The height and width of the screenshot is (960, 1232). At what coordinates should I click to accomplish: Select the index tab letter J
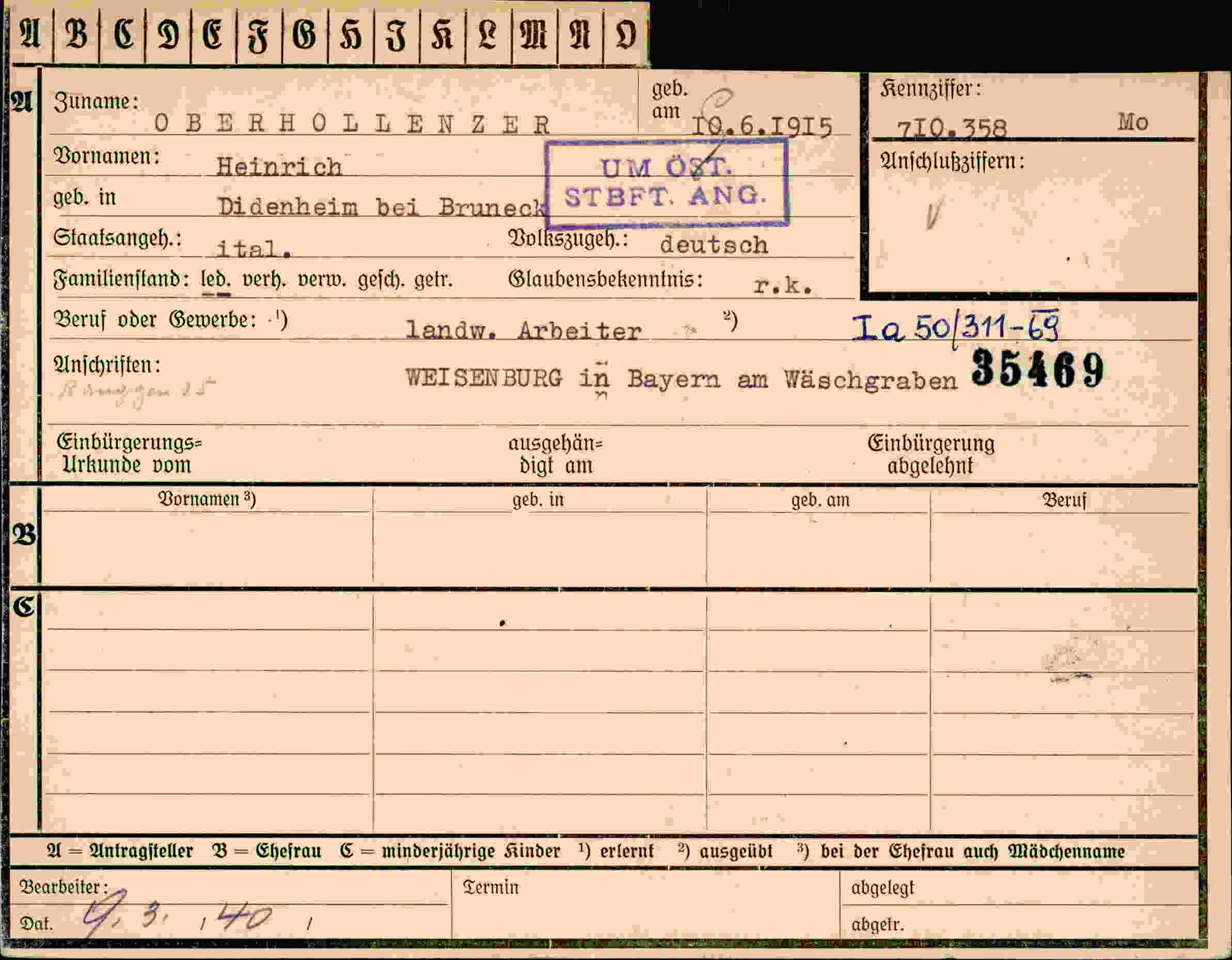click(x=397, y=35)
